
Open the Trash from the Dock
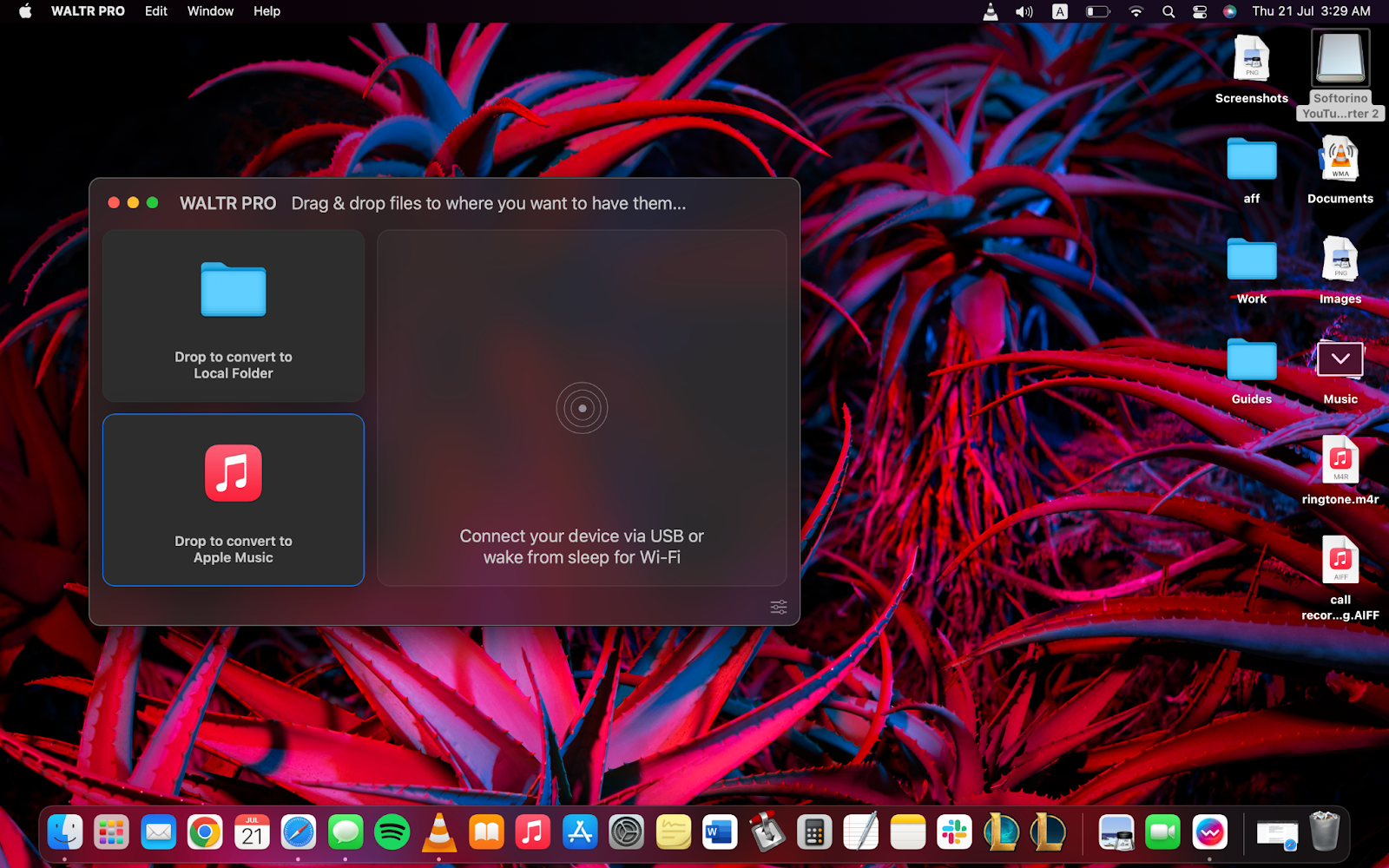[1325, 832]
